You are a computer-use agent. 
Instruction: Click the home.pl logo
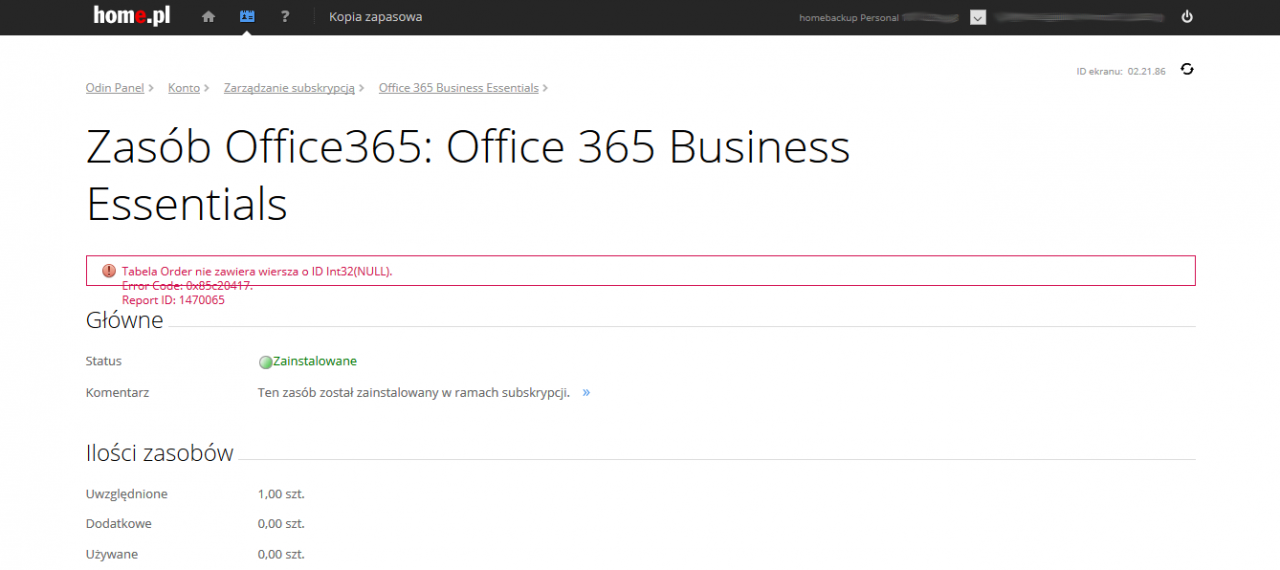pyautogui.click(x=132, y=16)
